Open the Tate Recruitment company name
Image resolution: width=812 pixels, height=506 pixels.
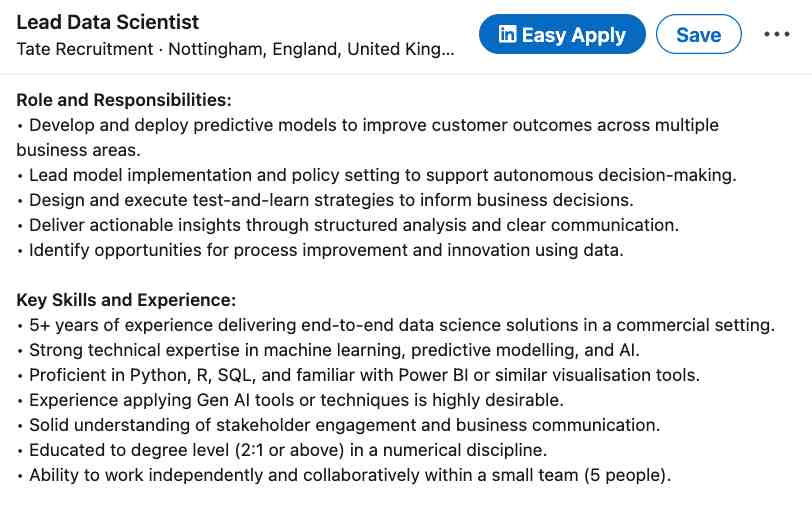(84, 48)
